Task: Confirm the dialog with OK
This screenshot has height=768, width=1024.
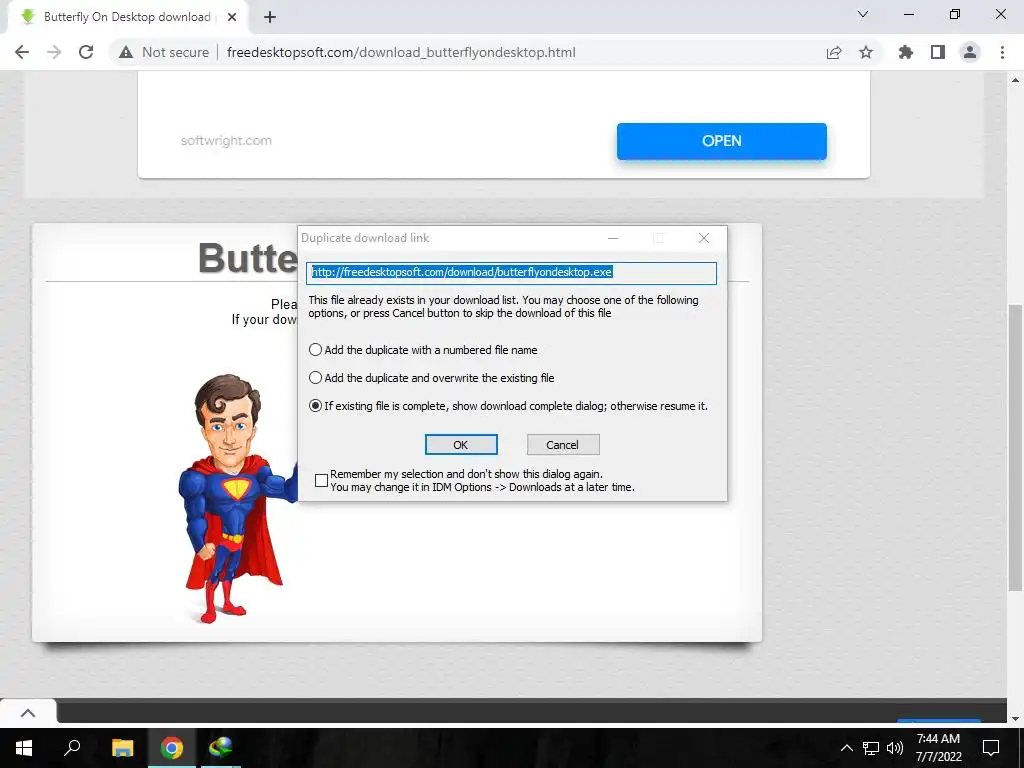Action: (x=461, y=445)
